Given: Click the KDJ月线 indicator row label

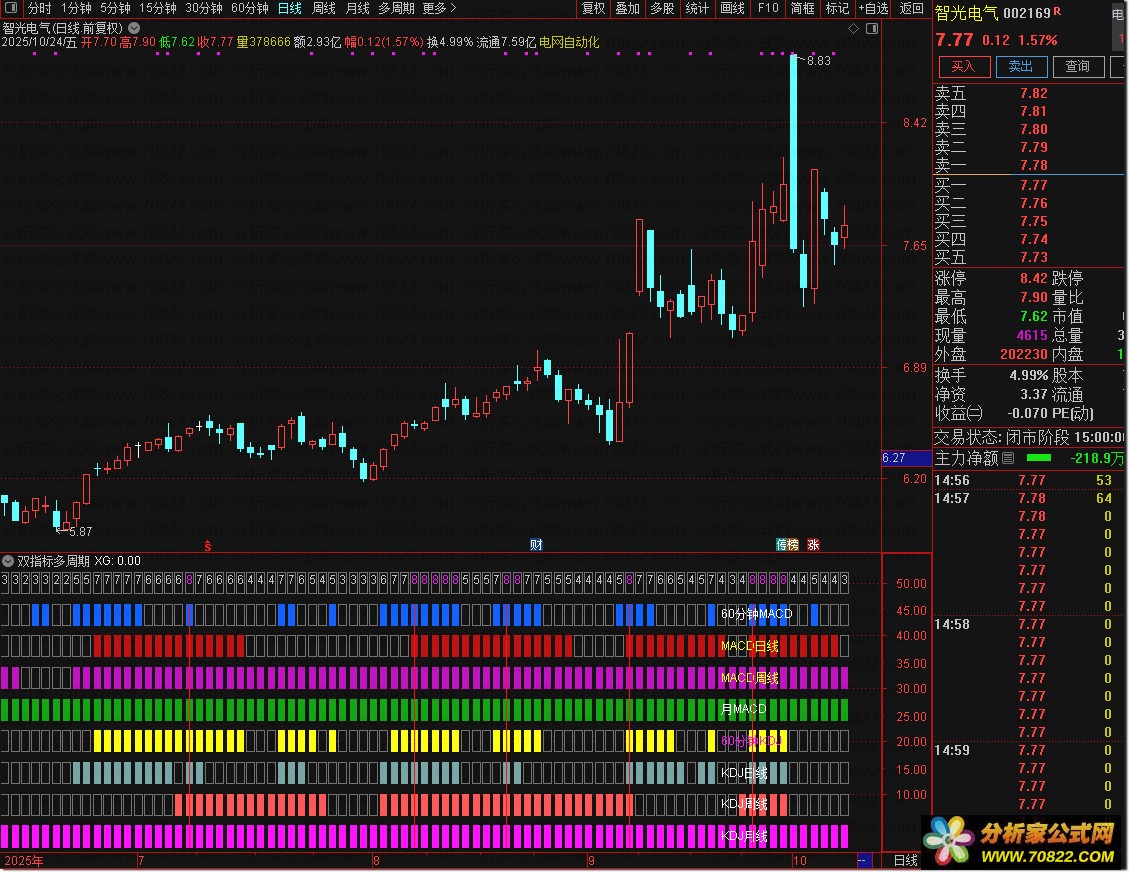Looking at the screenshot, I should coord(744,836).
